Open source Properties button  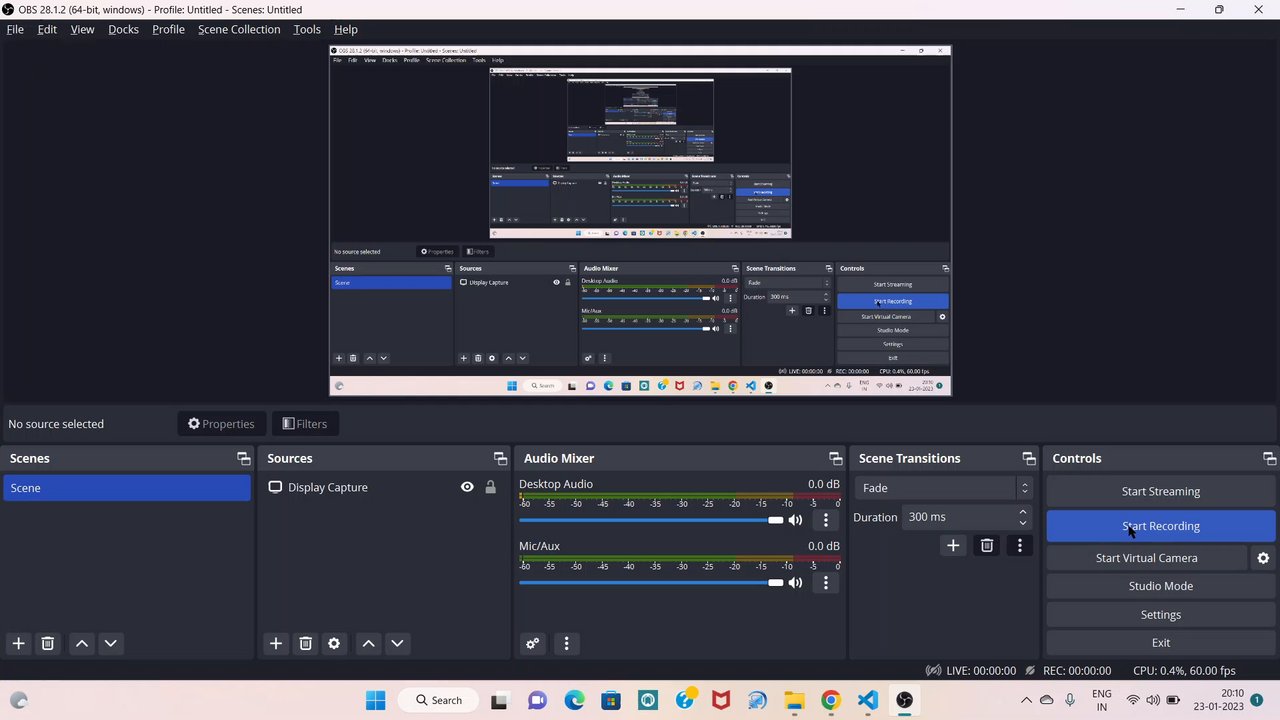click(222, 424)
